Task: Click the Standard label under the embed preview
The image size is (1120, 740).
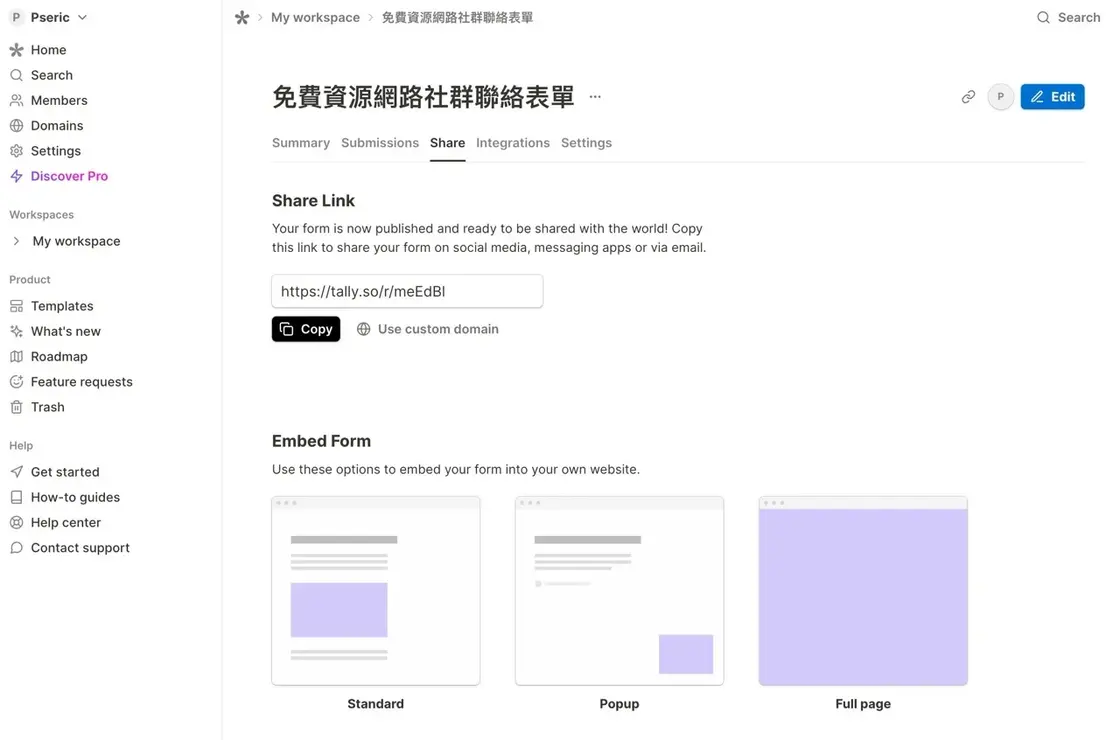Action: [x=376, y=704]
